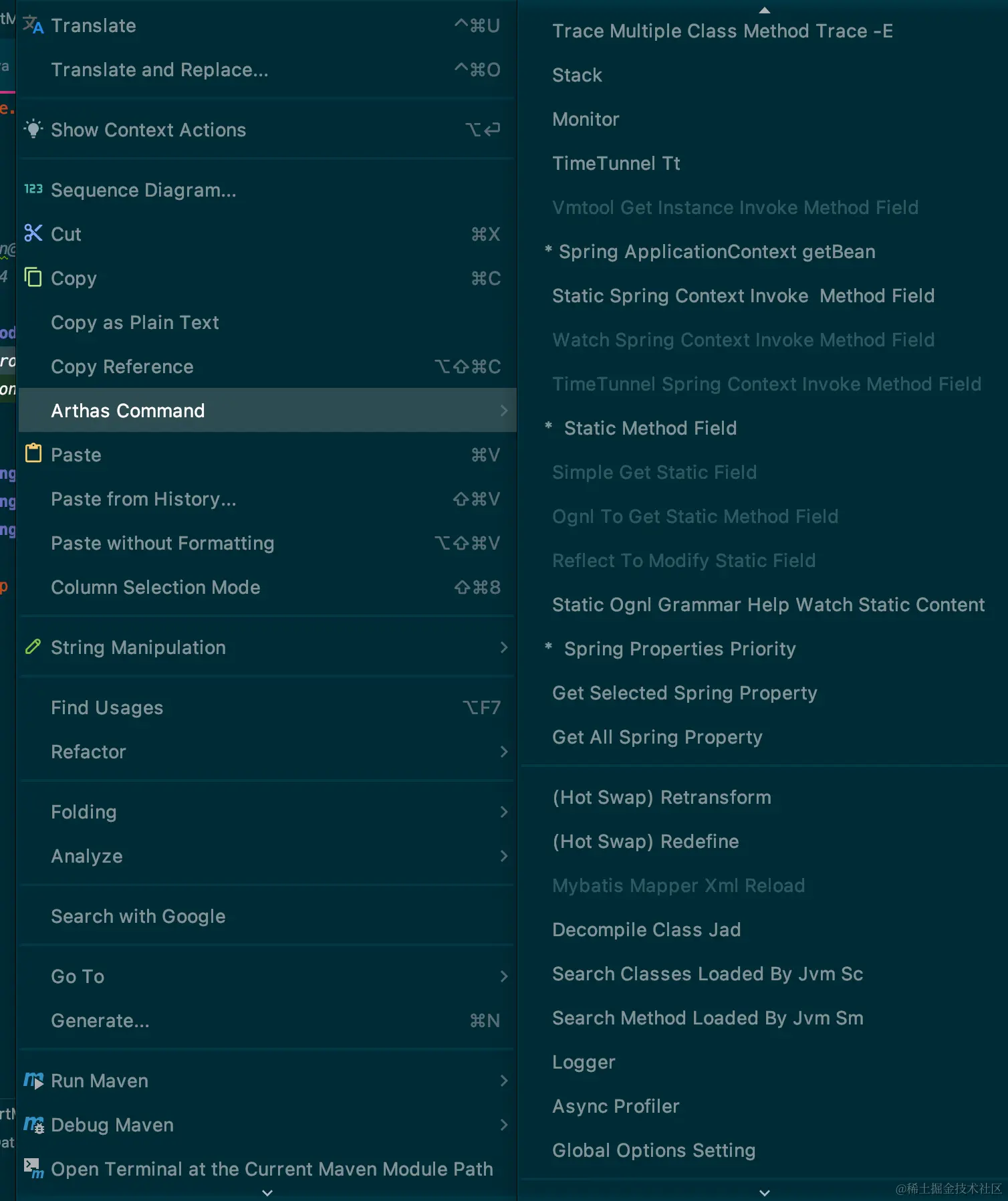
Task: Click the Sequence Diagram icon
Action: coord(33,189)
